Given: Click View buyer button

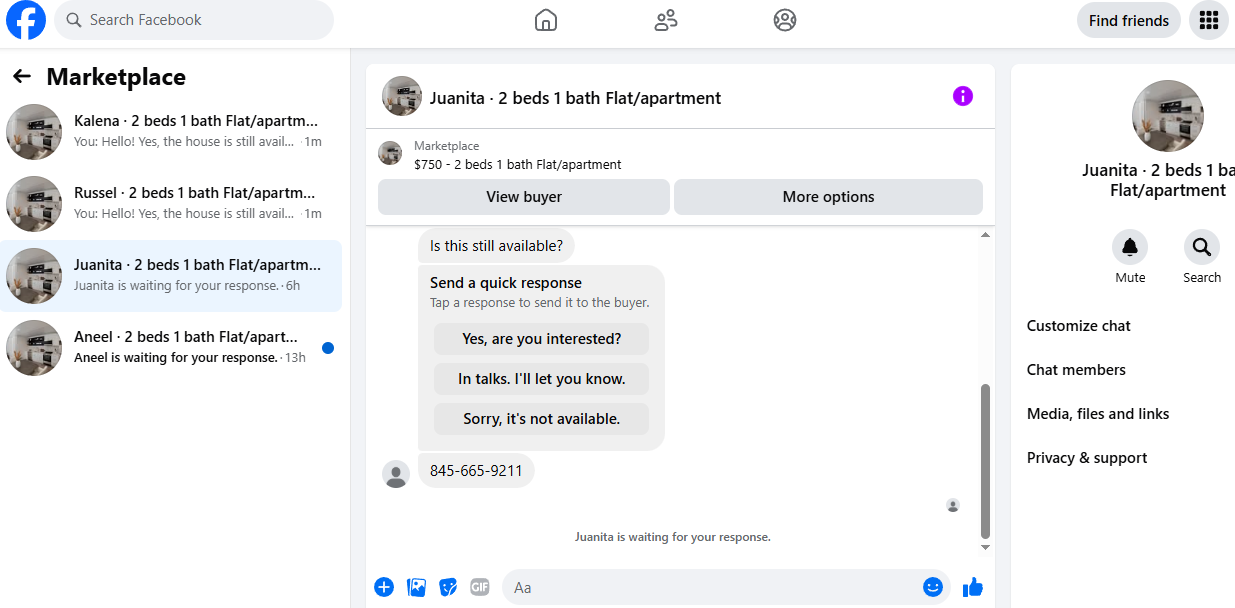Looking at the screenshot, I should click(524, 197).
